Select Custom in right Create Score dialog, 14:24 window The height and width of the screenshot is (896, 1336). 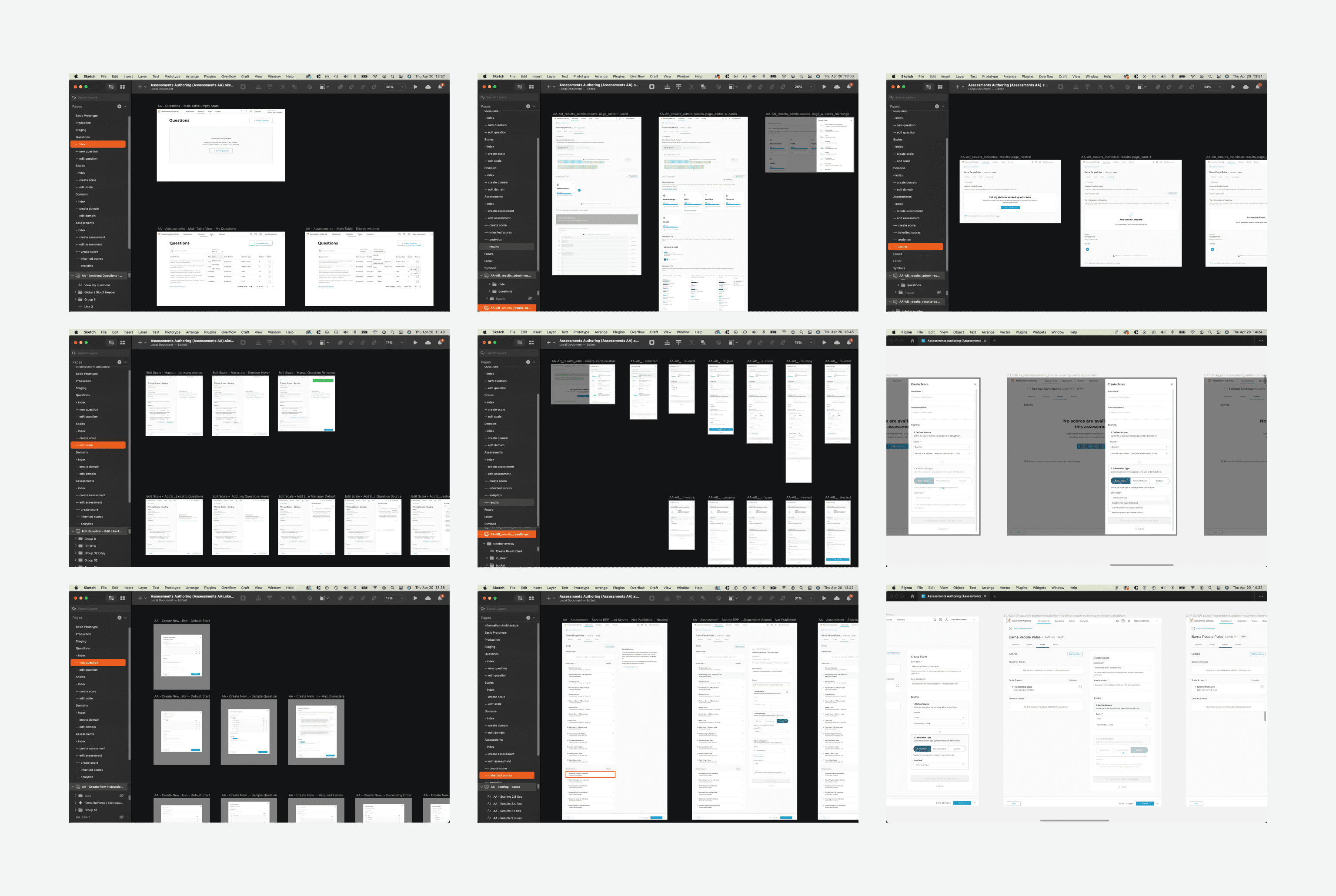coord(1160,481)
